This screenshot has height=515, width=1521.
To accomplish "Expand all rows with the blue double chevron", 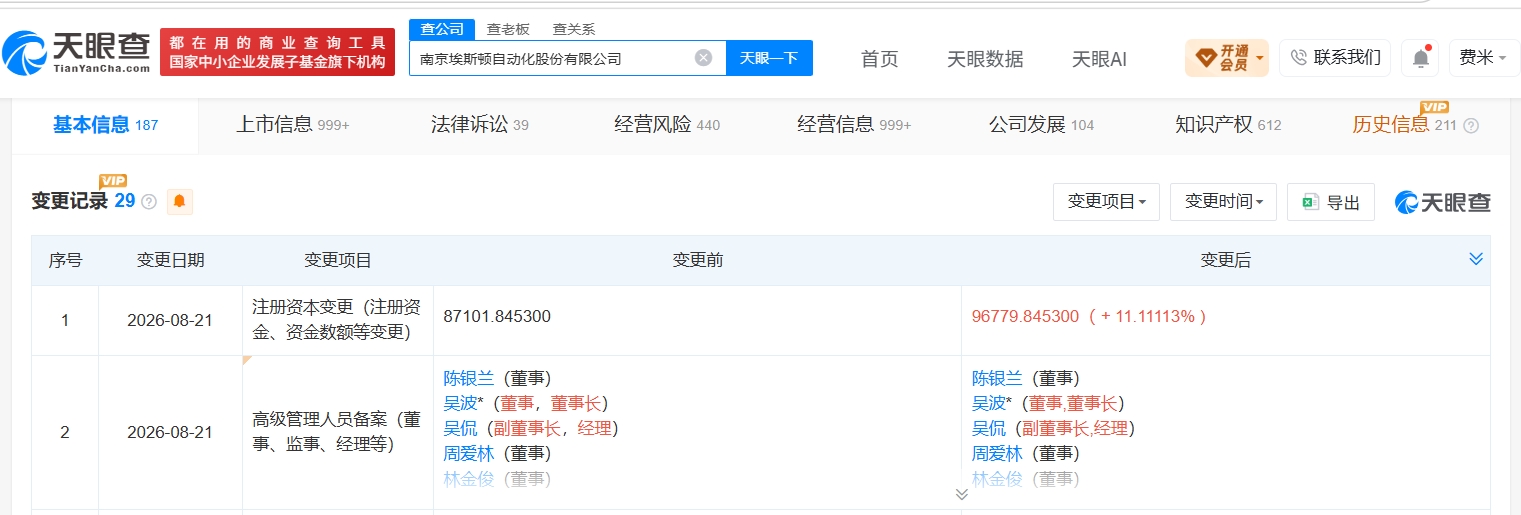I will [1476, 259].
